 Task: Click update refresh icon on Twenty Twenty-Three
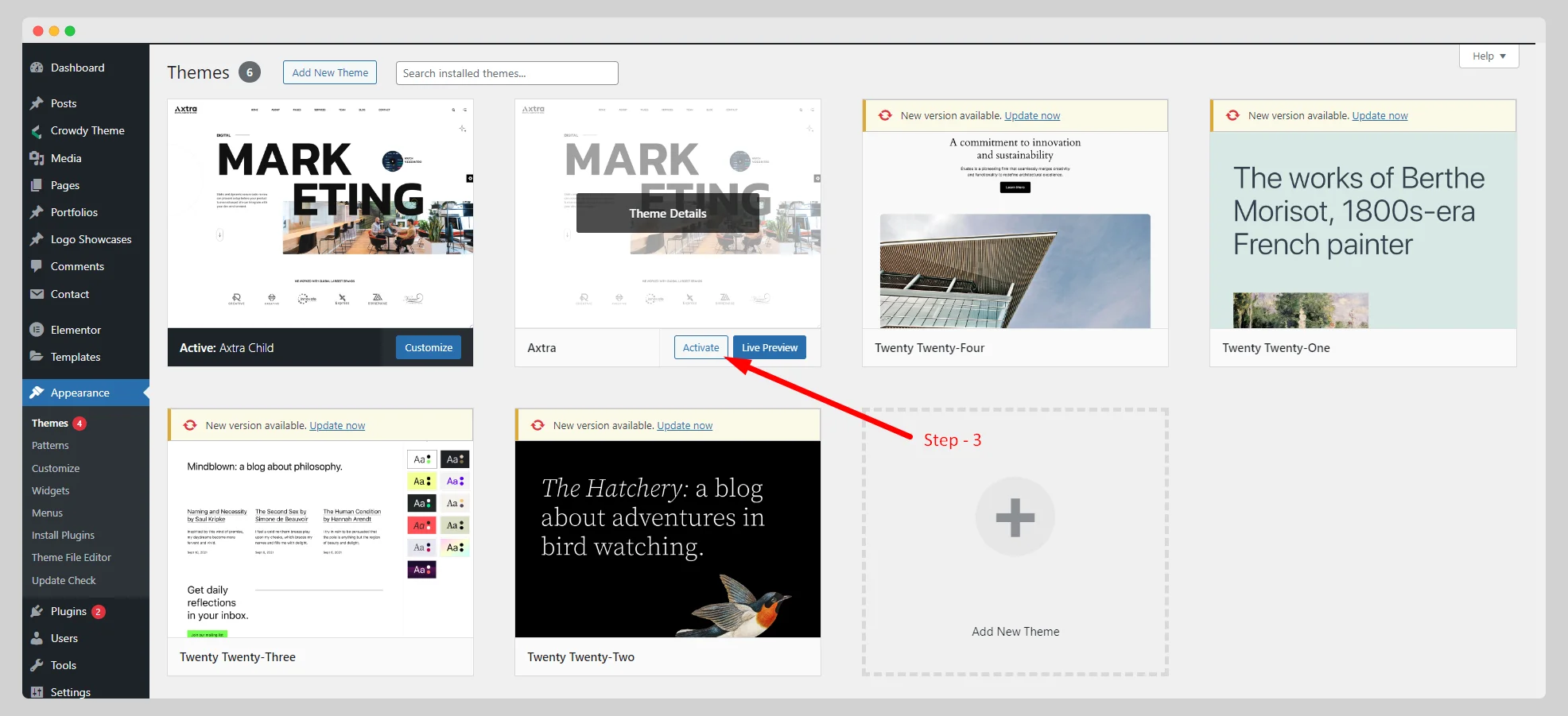[x=190, y=425]
